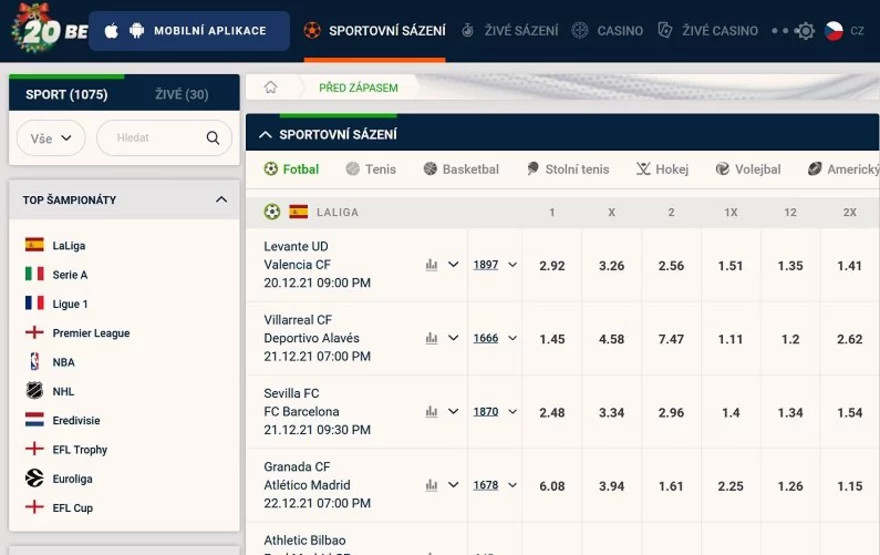880x555 pixels.
Task: Open settings via the gear icon
Action: 805,31
